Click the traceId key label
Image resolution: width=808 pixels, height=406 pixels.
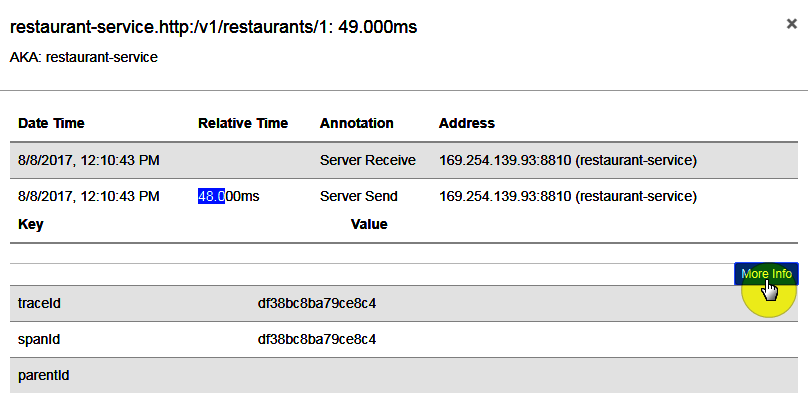40,302
